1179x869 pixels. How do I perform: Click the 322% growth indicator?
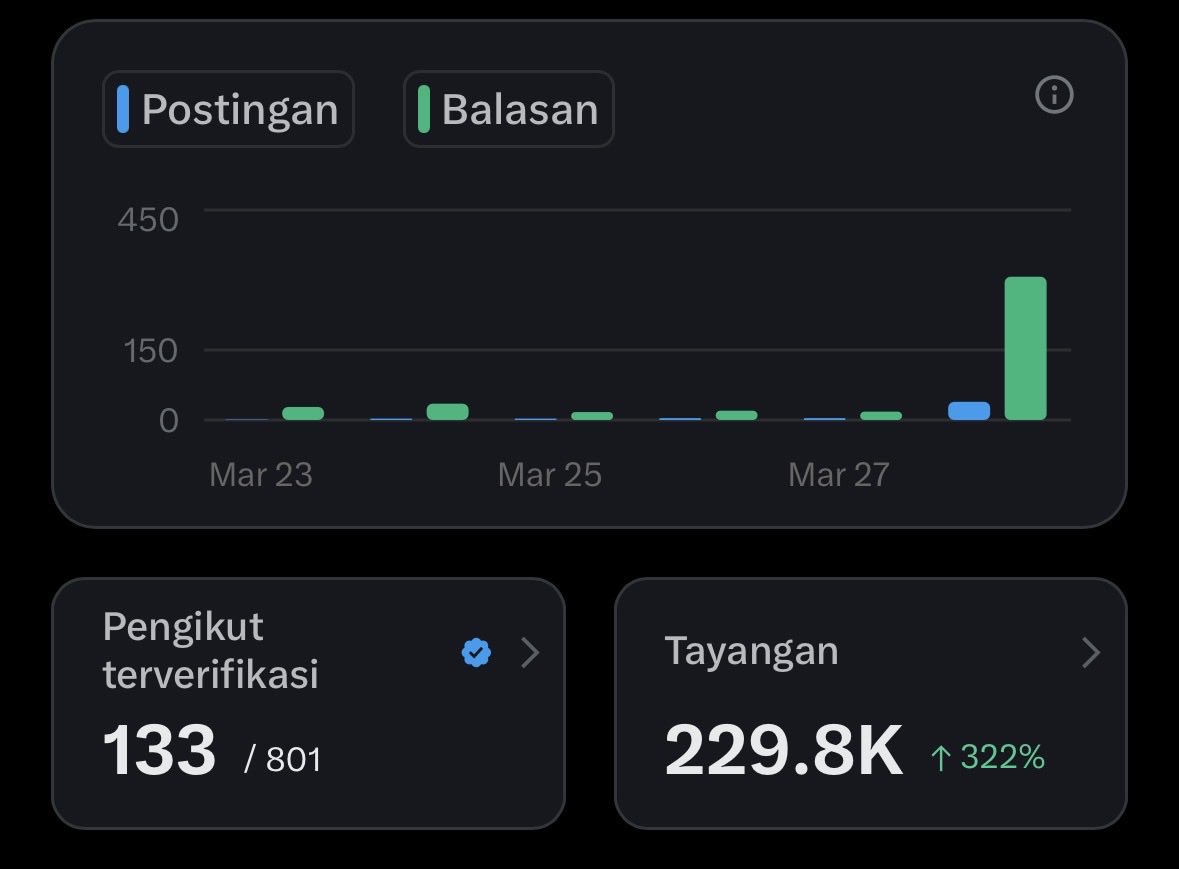click(987, 757)
